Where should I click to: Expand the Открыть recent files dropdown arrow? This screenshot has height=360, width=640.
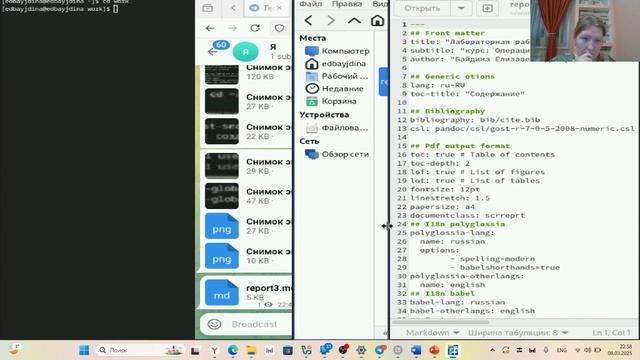point(461,8)
